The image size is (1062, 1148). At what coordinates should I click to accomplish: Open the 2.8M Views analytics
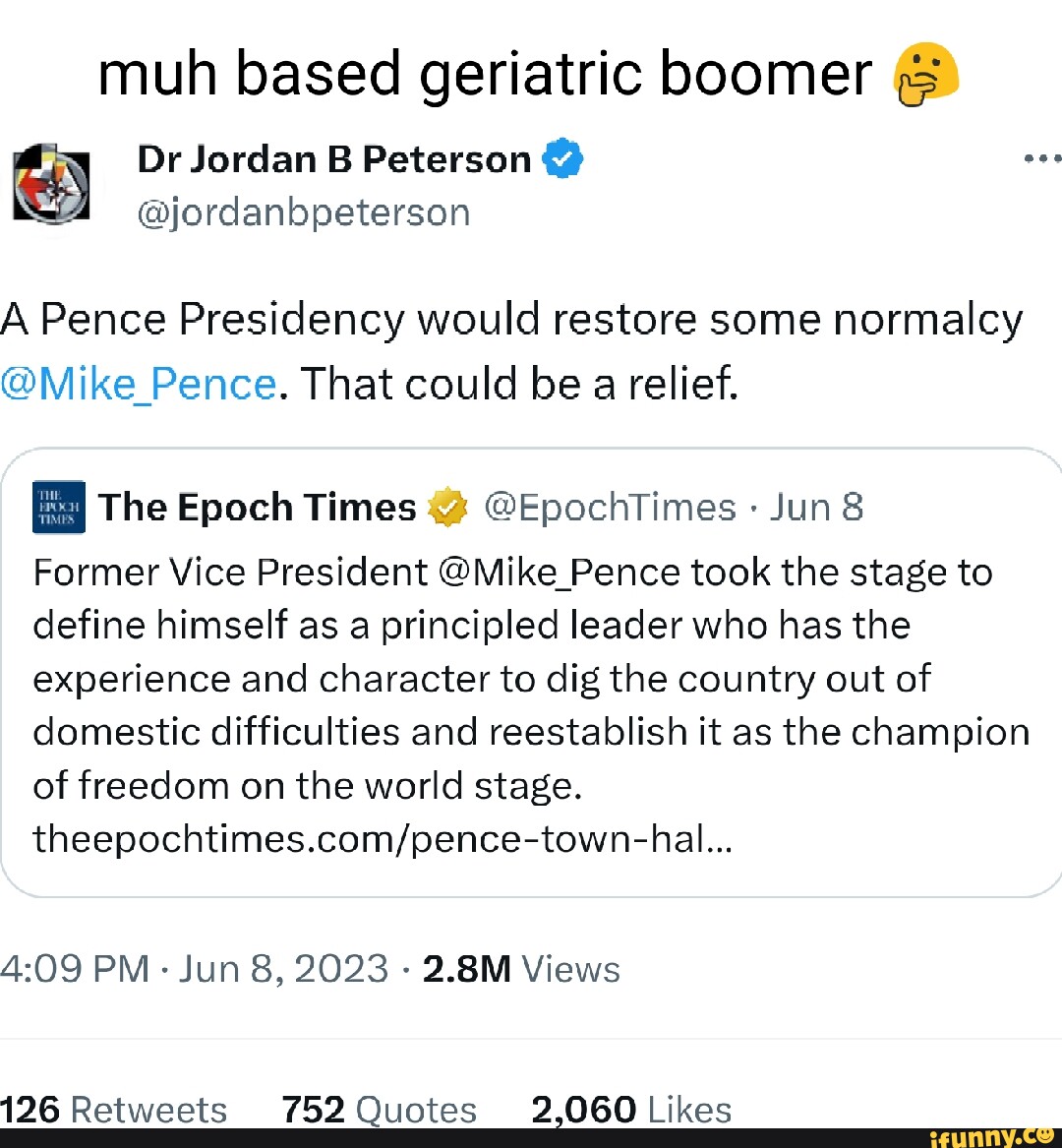tap(521, 969)
